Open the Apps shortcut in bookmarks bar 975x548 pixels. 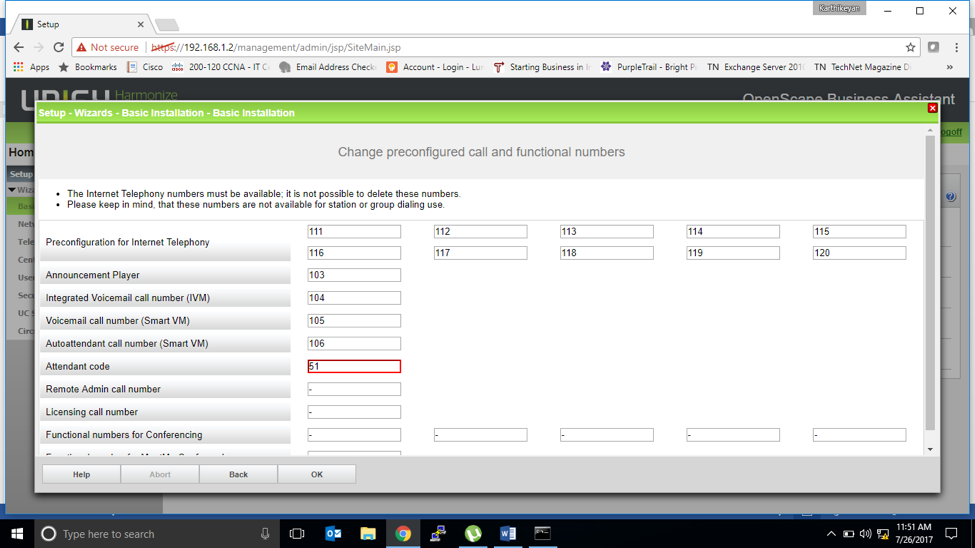(31, 67)
